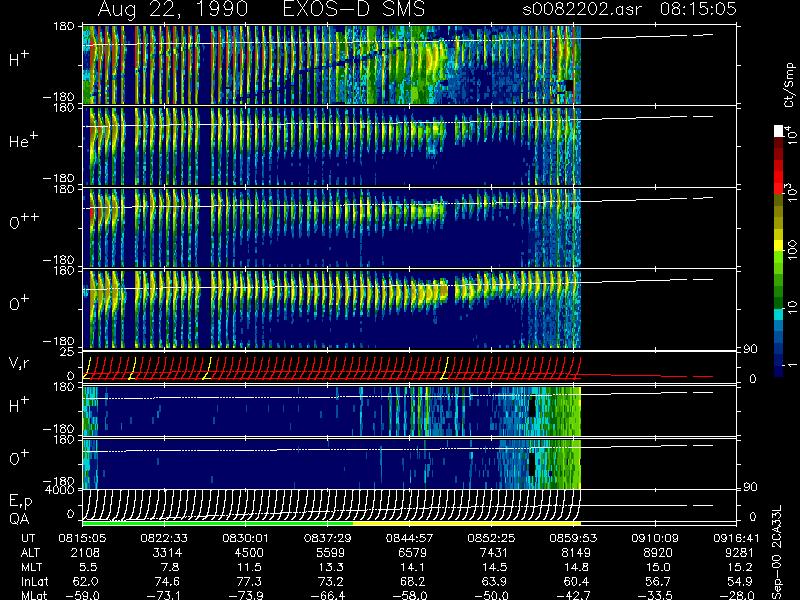The height and width of the screenshot is (600, 800).
Task: Select InLat value '68.2'
Action: 413,581
